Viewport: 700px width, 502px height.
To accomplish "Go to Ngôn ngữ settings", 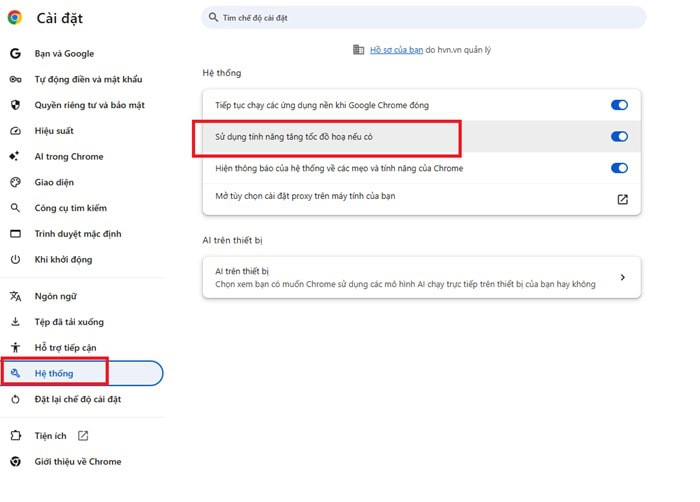I will (x=55, y=297).
